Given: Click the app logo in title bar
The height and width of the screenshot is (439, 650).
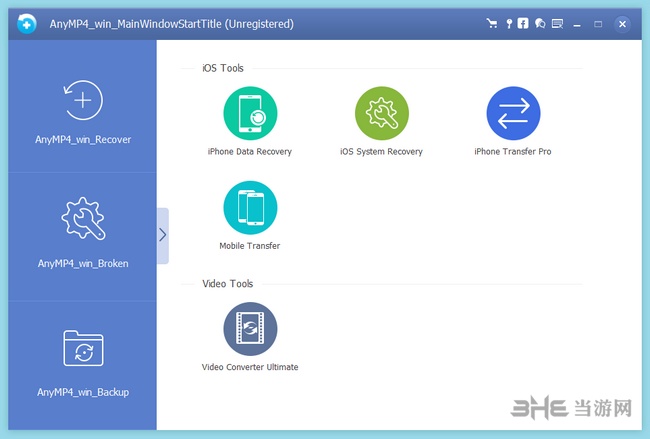Looking at the screenshot, I should tap(27, 24).
